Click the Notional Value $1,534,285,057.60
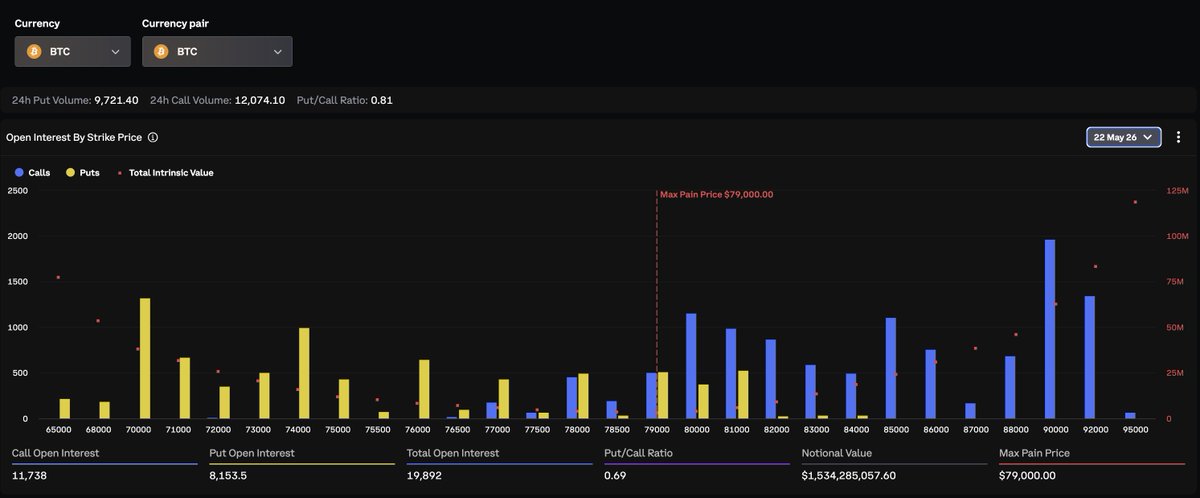 point(849,475)
